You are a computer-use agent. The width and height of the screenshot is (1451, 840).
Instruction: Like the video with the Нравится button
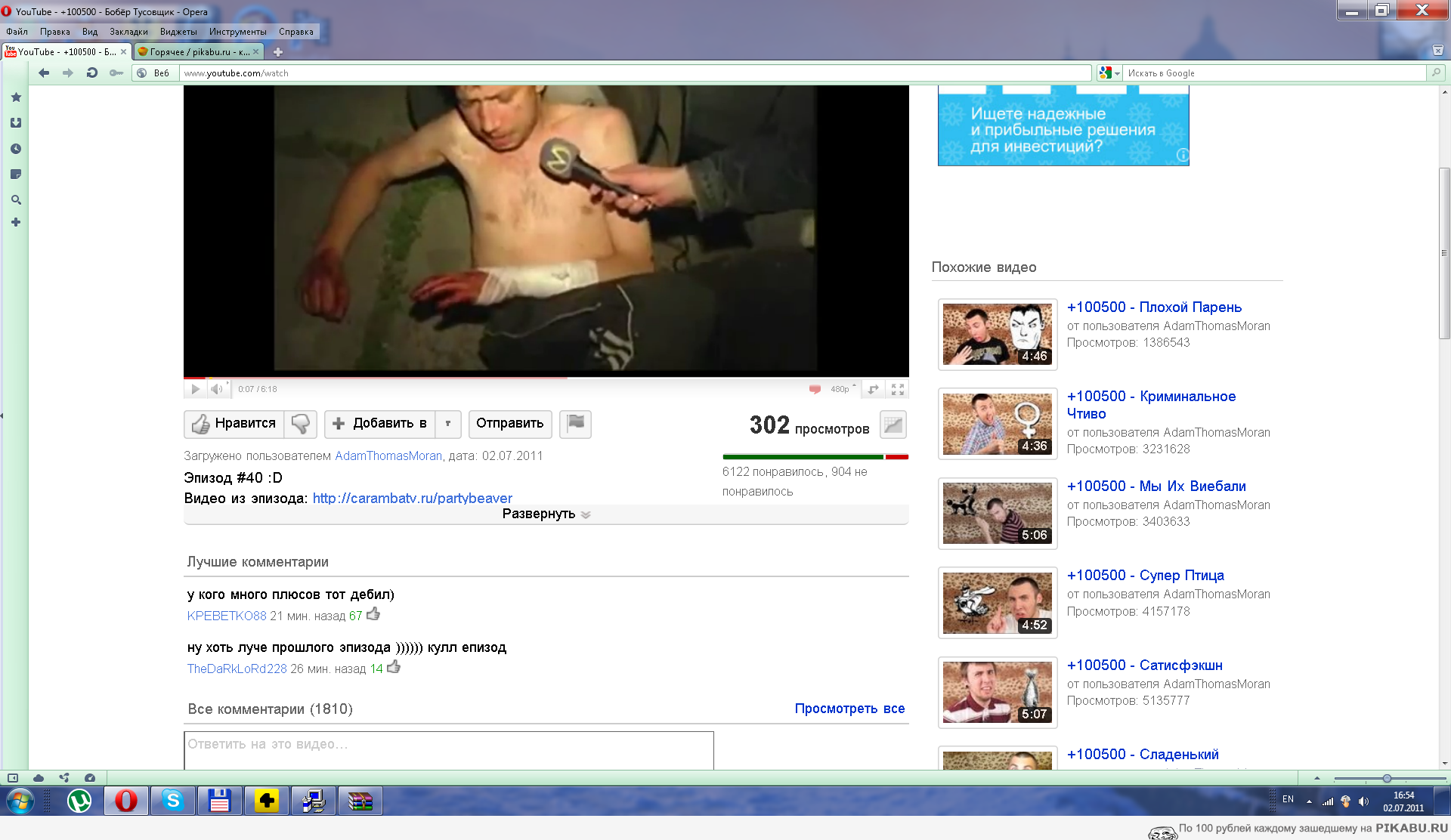point(234,424)
